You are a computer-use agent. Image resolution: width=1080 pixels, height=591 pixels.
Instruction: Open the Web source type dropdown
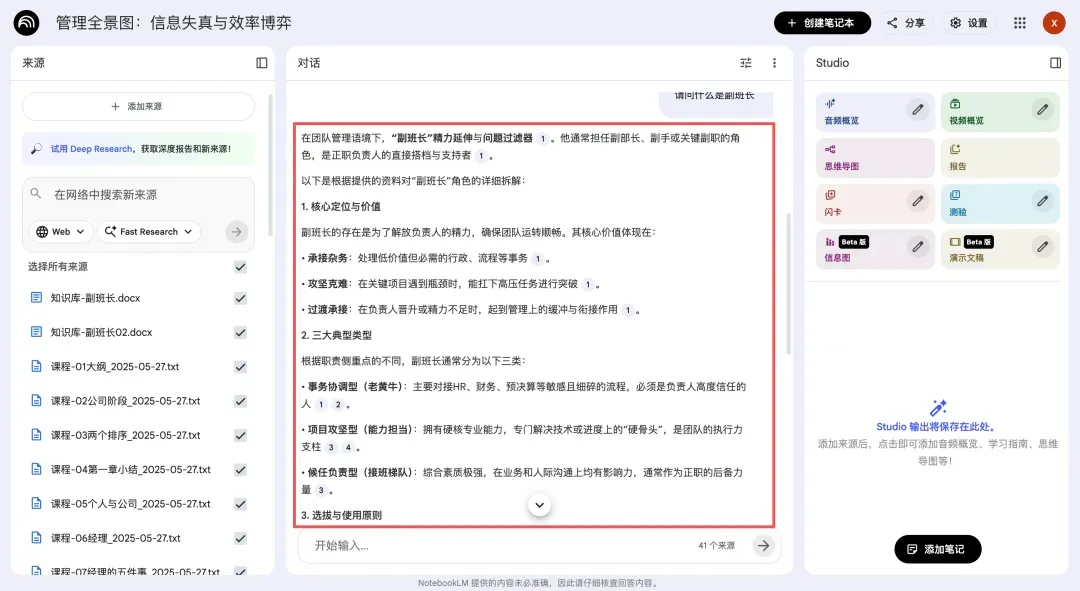[60, 231]
